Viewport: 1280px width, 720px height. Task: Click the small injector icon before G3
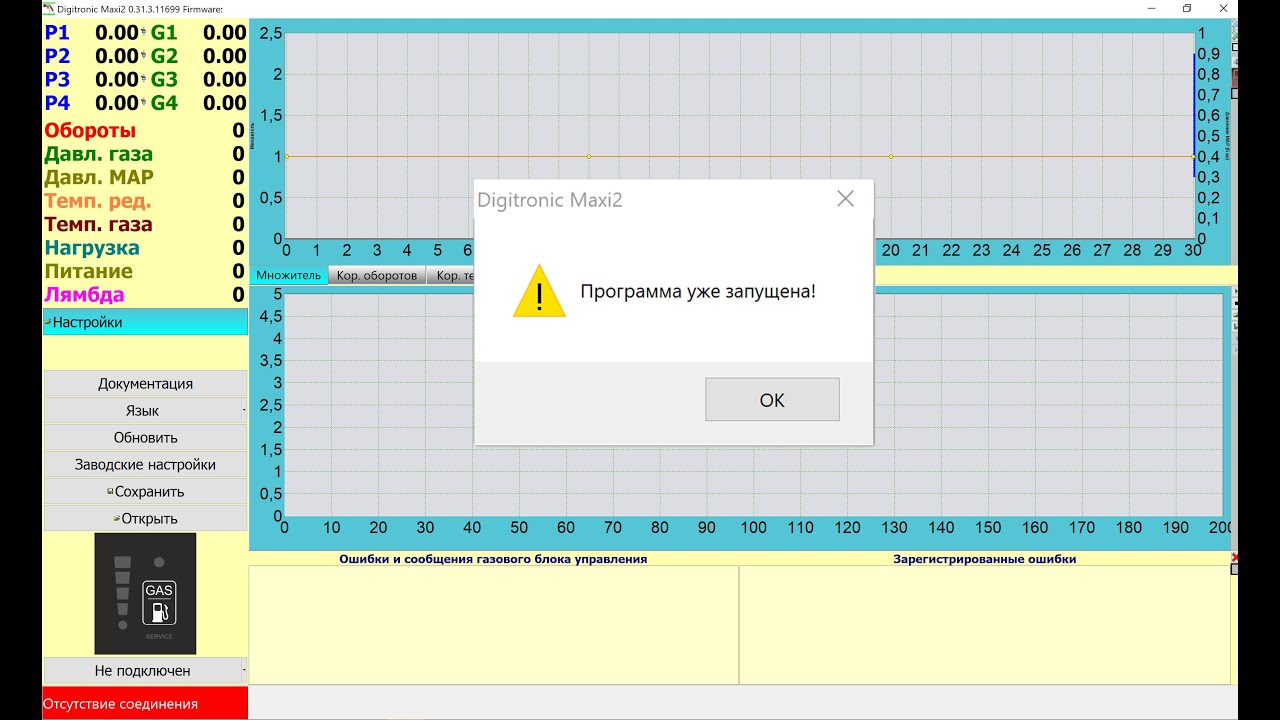tap(144, 79)
